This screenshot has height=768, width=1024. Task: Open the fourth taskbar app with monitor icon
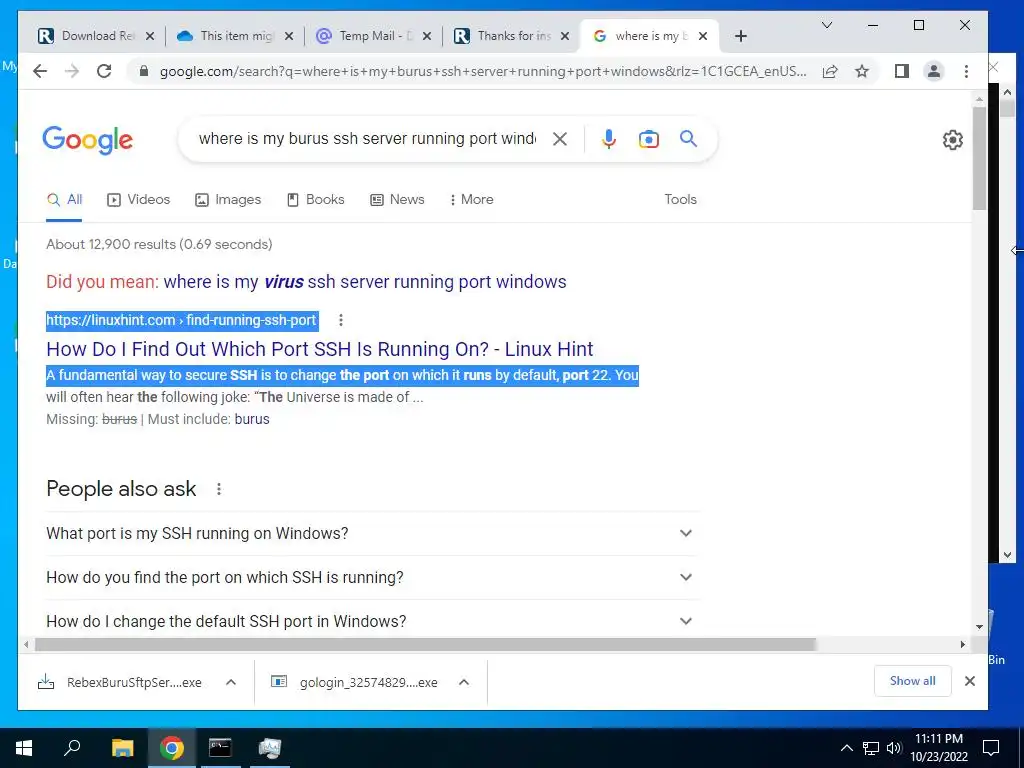tap(269, 748)
